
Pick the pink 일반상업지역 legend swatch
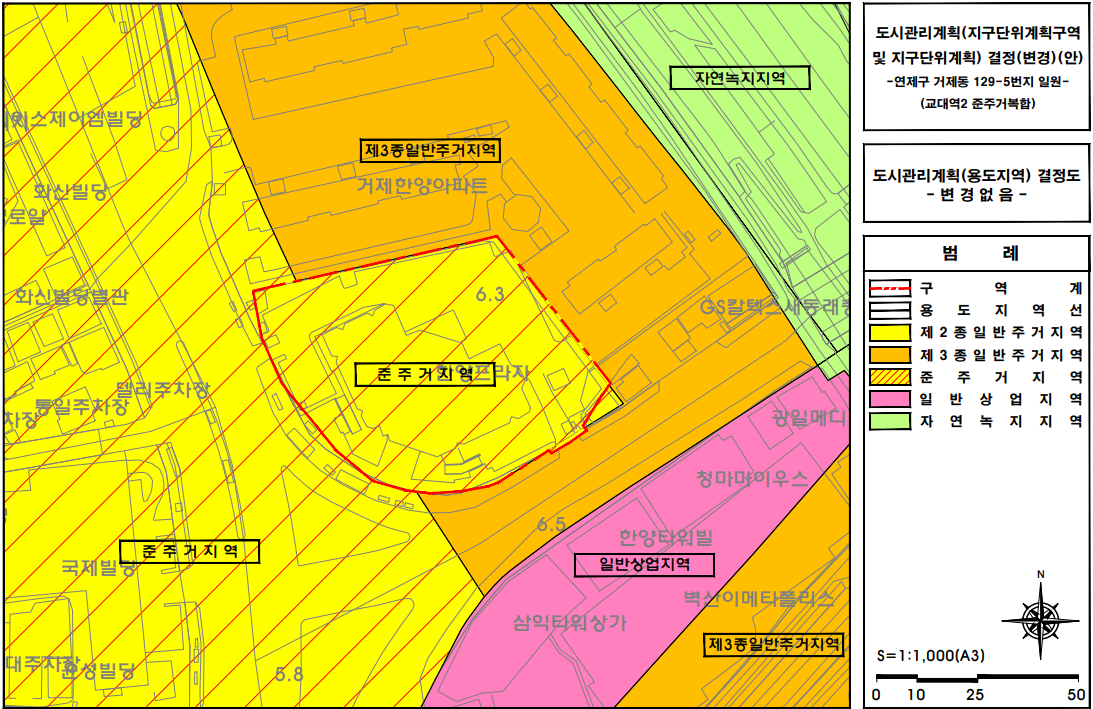[x=888, y=399]
